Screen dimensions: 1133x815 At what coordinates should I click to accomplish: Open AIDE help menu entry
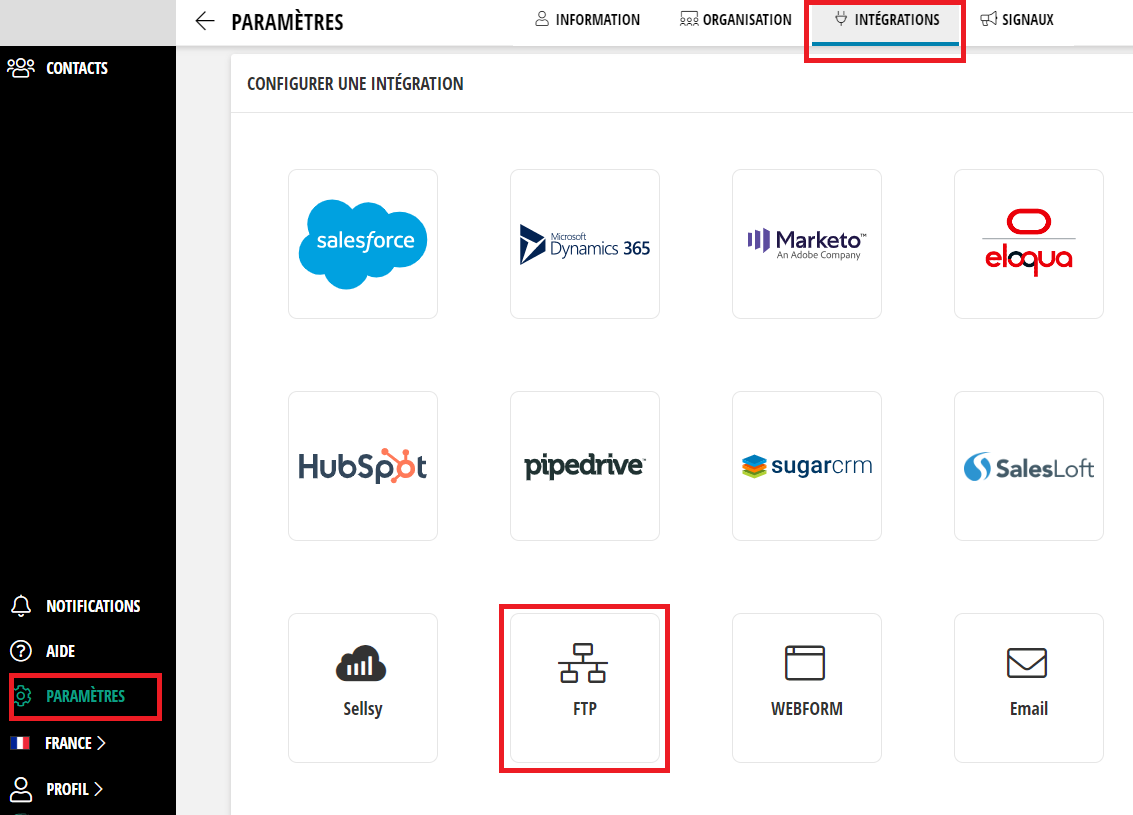61,651
